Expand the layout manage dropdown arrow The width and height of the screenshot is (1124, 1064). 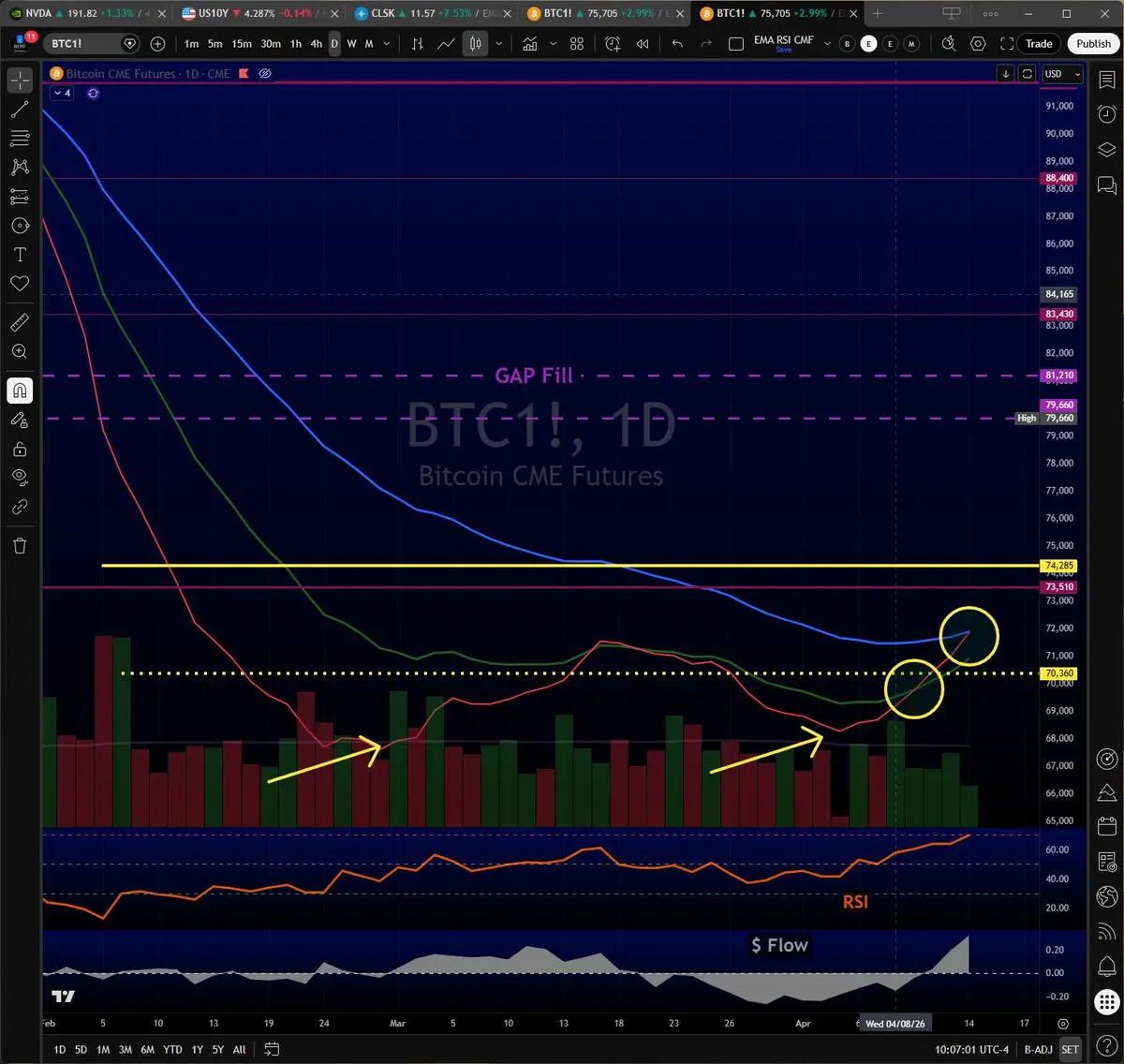(x=827, y=44)
